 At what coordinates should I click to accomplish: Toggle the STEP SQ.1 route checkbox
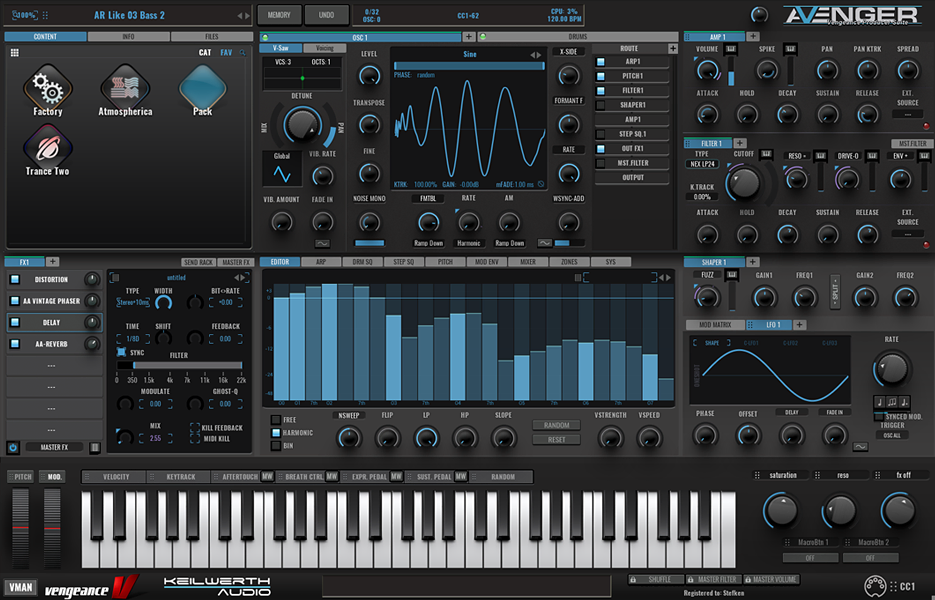tap(600, 134)
